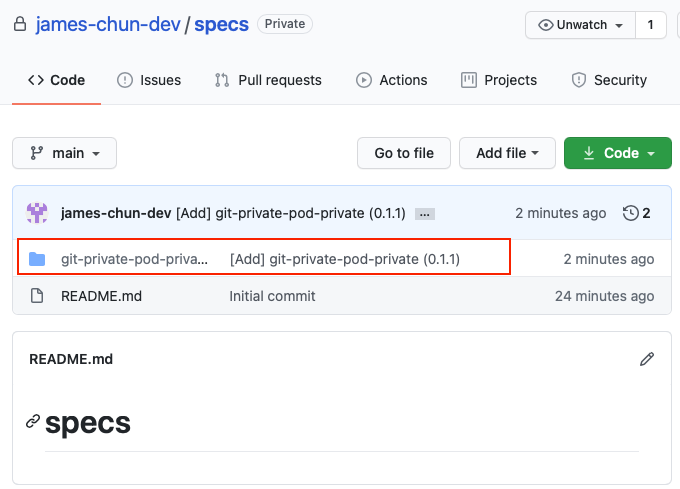The height and width of the screenshot is (489, 680).
Task: Click the lock icon beside repository name
Action: pos(20,24)
